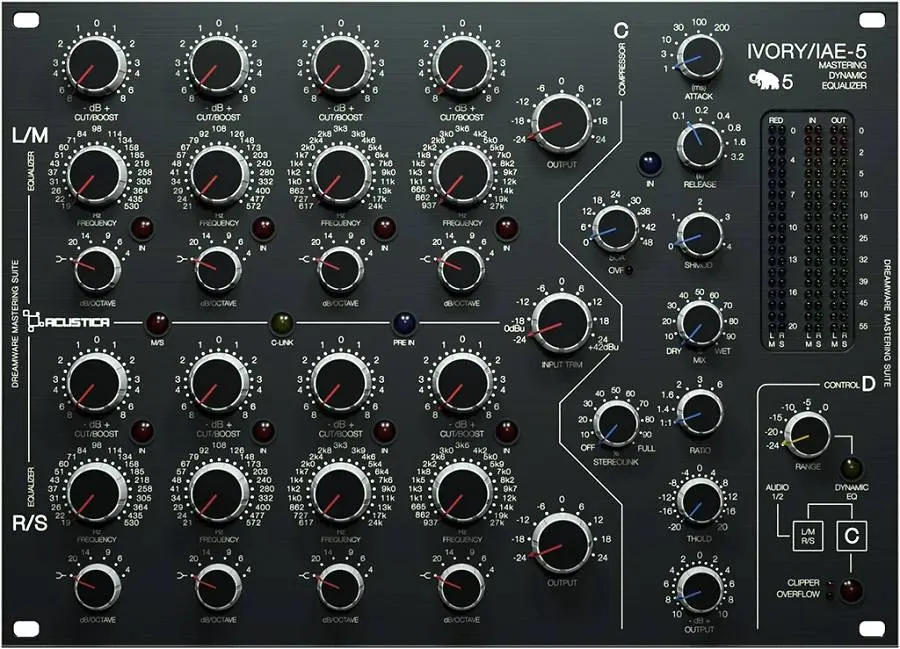Click L/M CUT/BOOST knob above 19–530 Hz frequency
The image size is (900, 649).
(96, 64)
